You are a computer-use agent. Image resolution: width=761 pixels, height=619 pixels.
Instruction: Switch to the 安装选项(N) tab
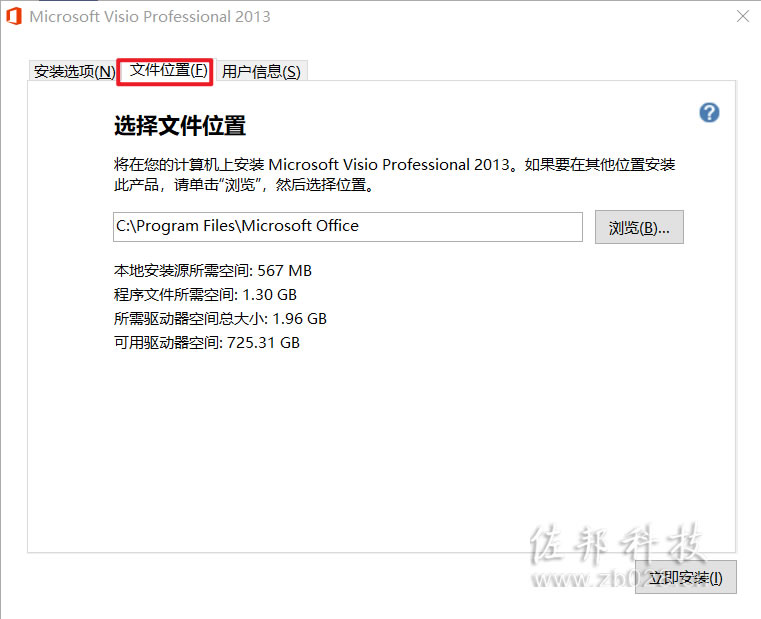click(74, 71)
